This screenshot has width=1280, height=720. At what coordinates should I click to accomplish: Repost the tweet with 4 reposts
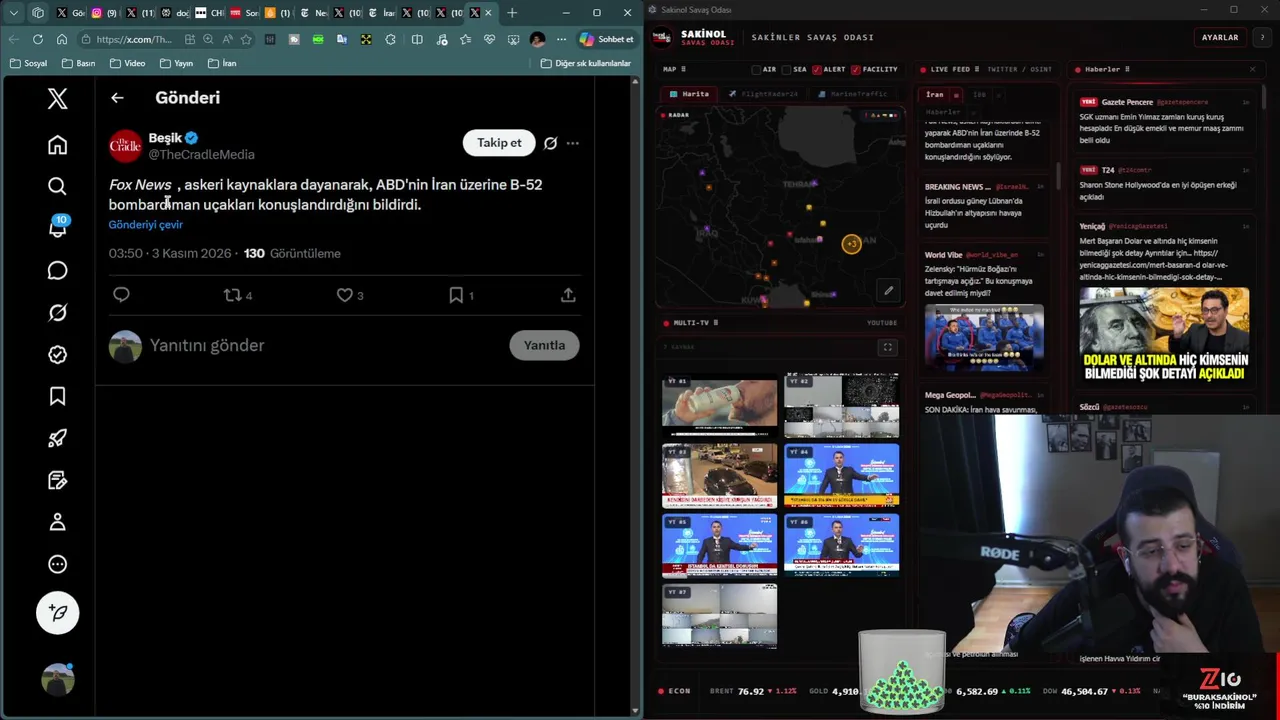(237, 295)
